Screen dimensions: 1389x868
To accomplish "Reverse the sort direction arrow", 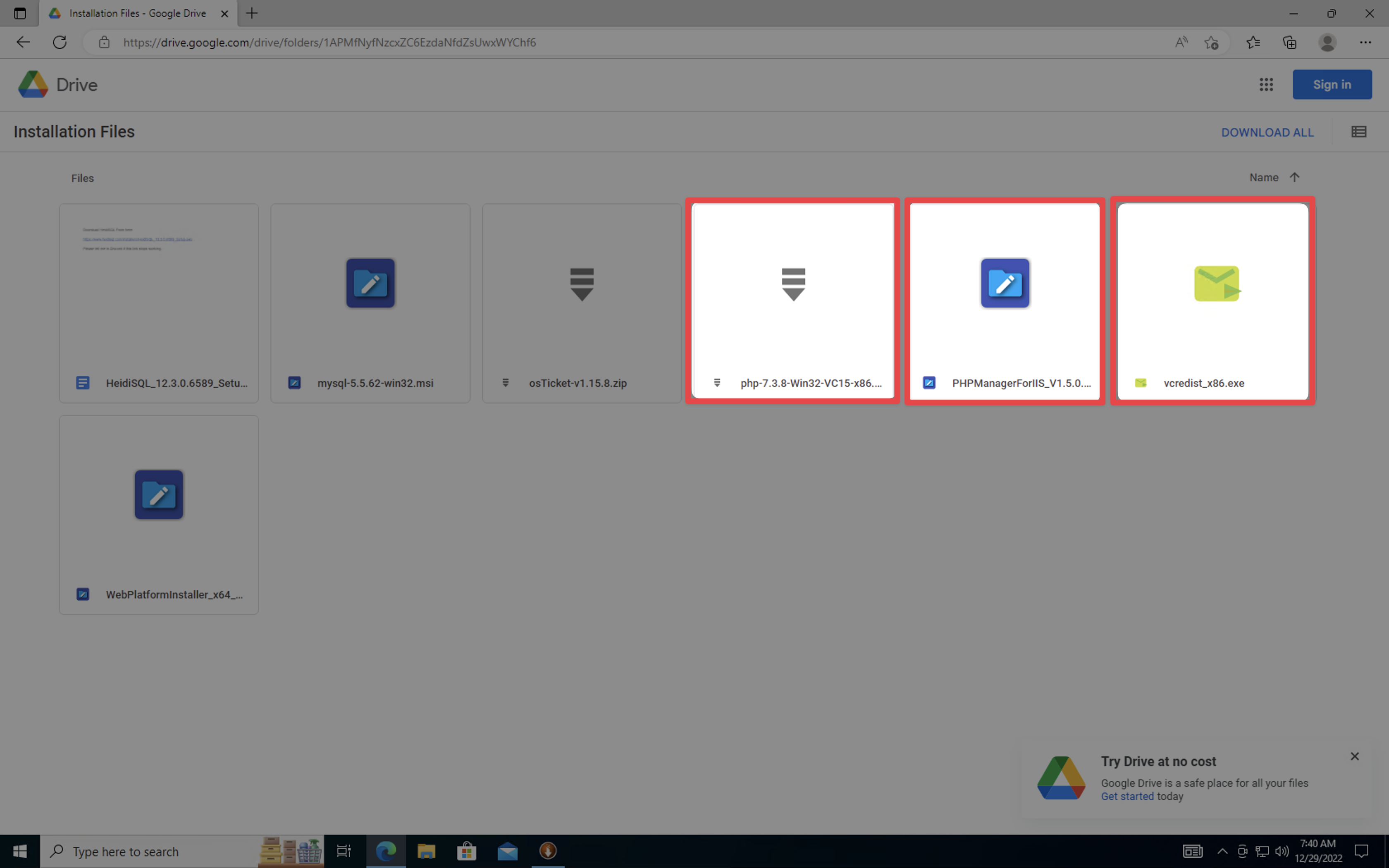I will click(1294, 177).
